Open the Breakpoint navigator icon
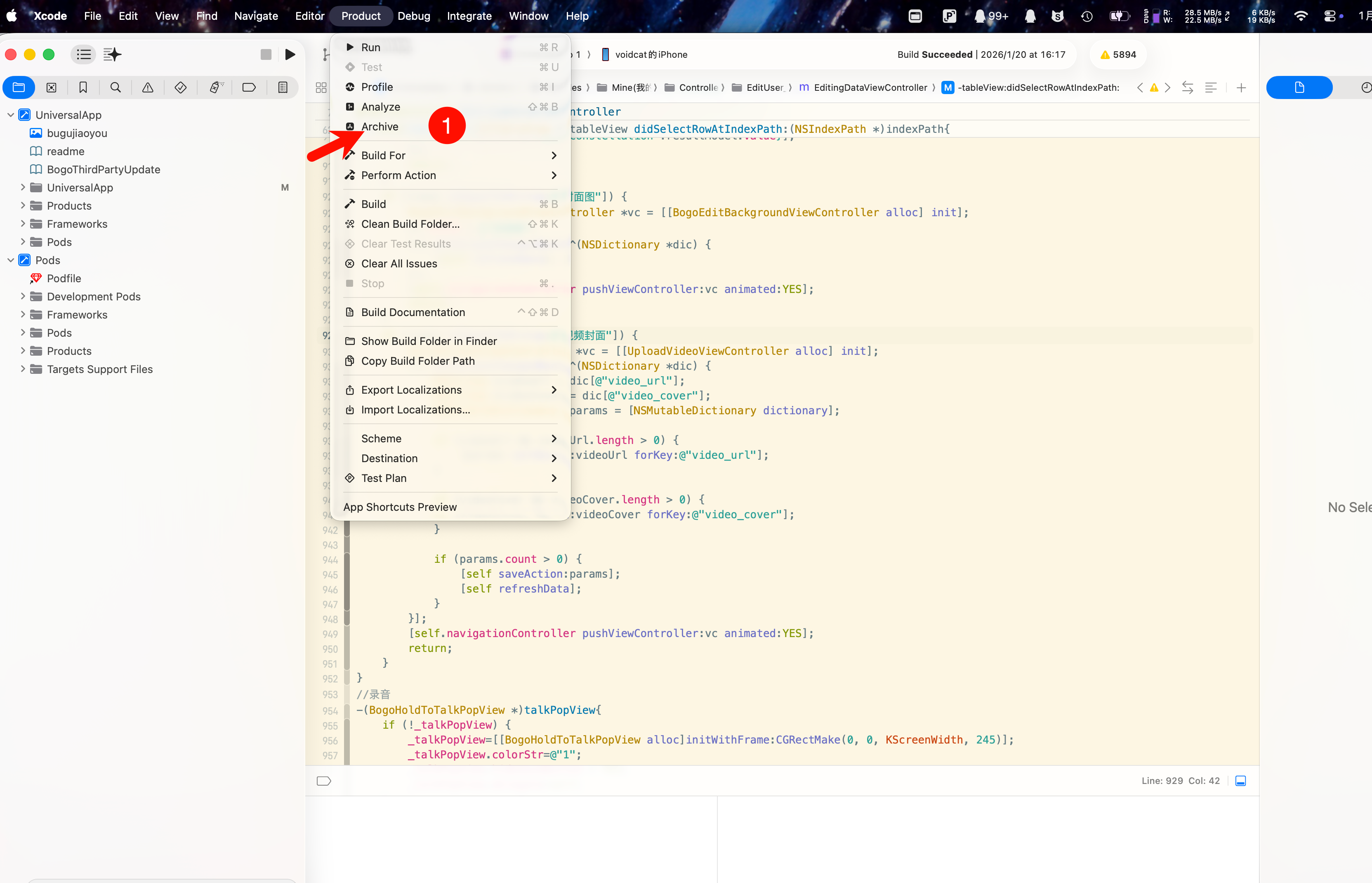 point(249,87)
